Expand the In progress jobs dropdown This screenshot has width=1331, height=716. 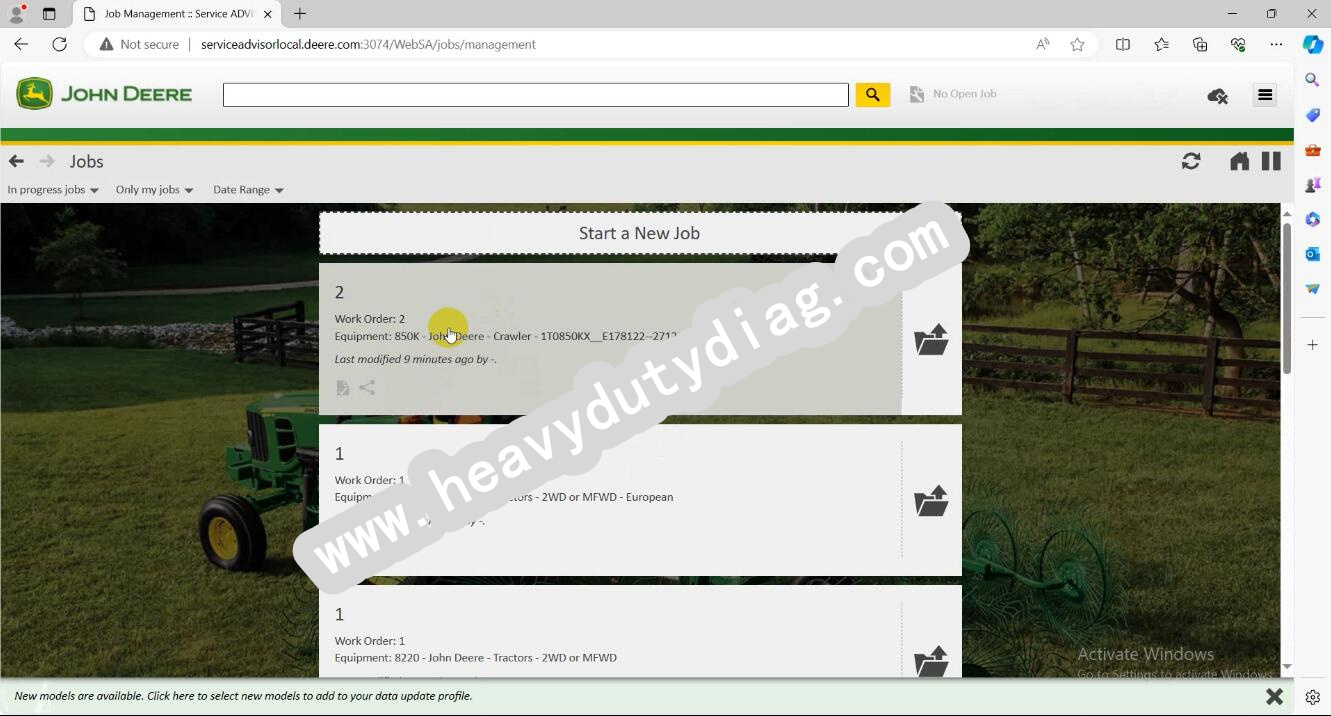click(x=53, y=189)
